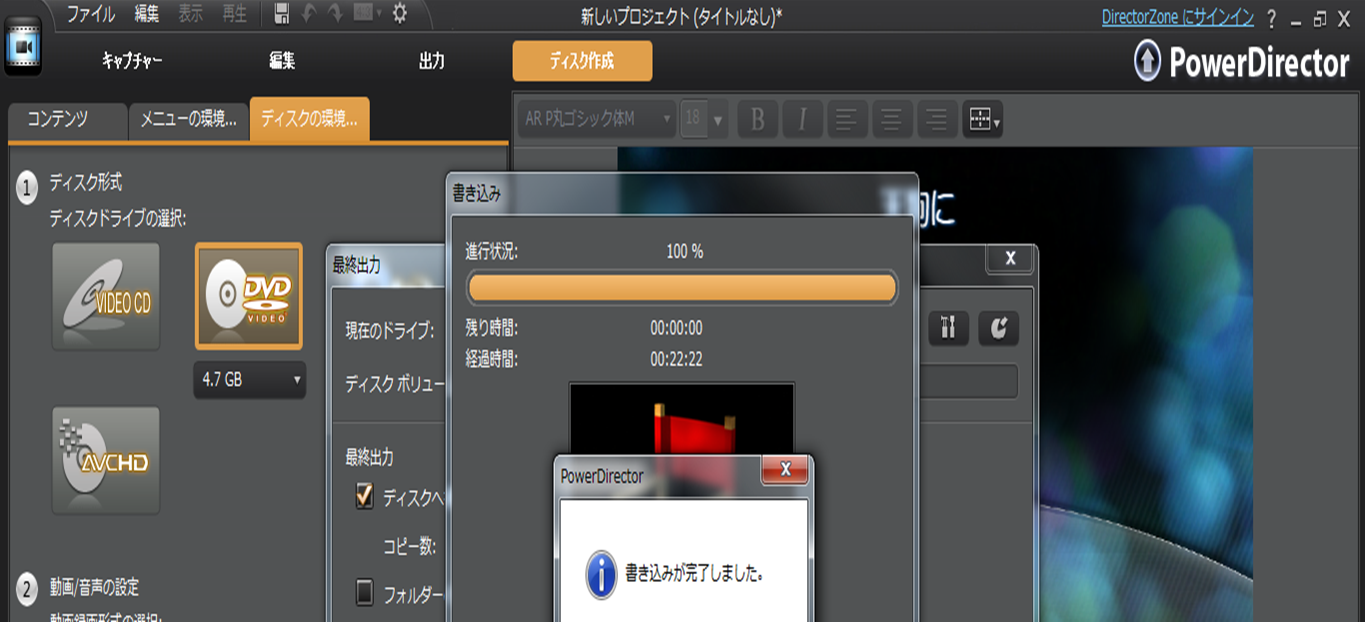This screenshot has width=1365, height=622.
Task: Toggle italic text formatting (I)
Action: [801, 120]
